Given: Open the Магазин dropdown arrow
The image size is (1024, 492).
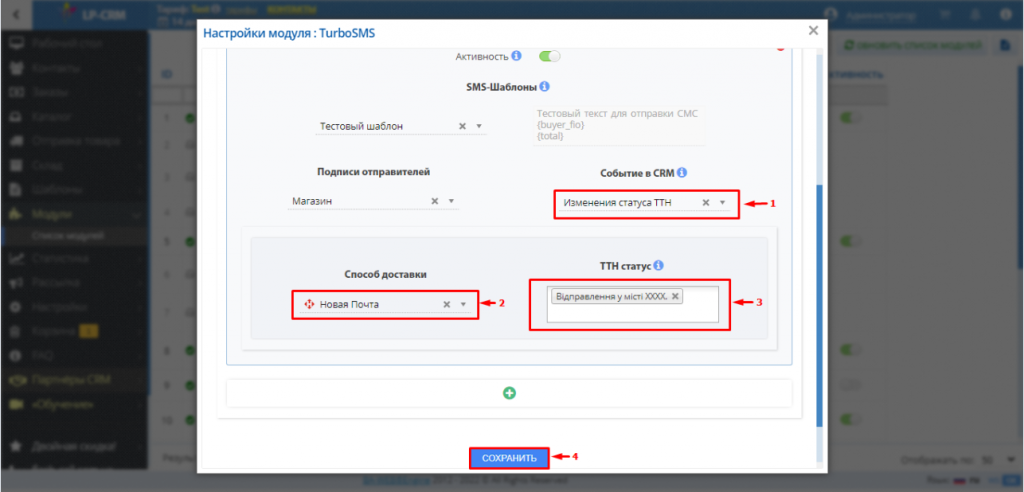Looking at the screenshot, I should [451, 201].
